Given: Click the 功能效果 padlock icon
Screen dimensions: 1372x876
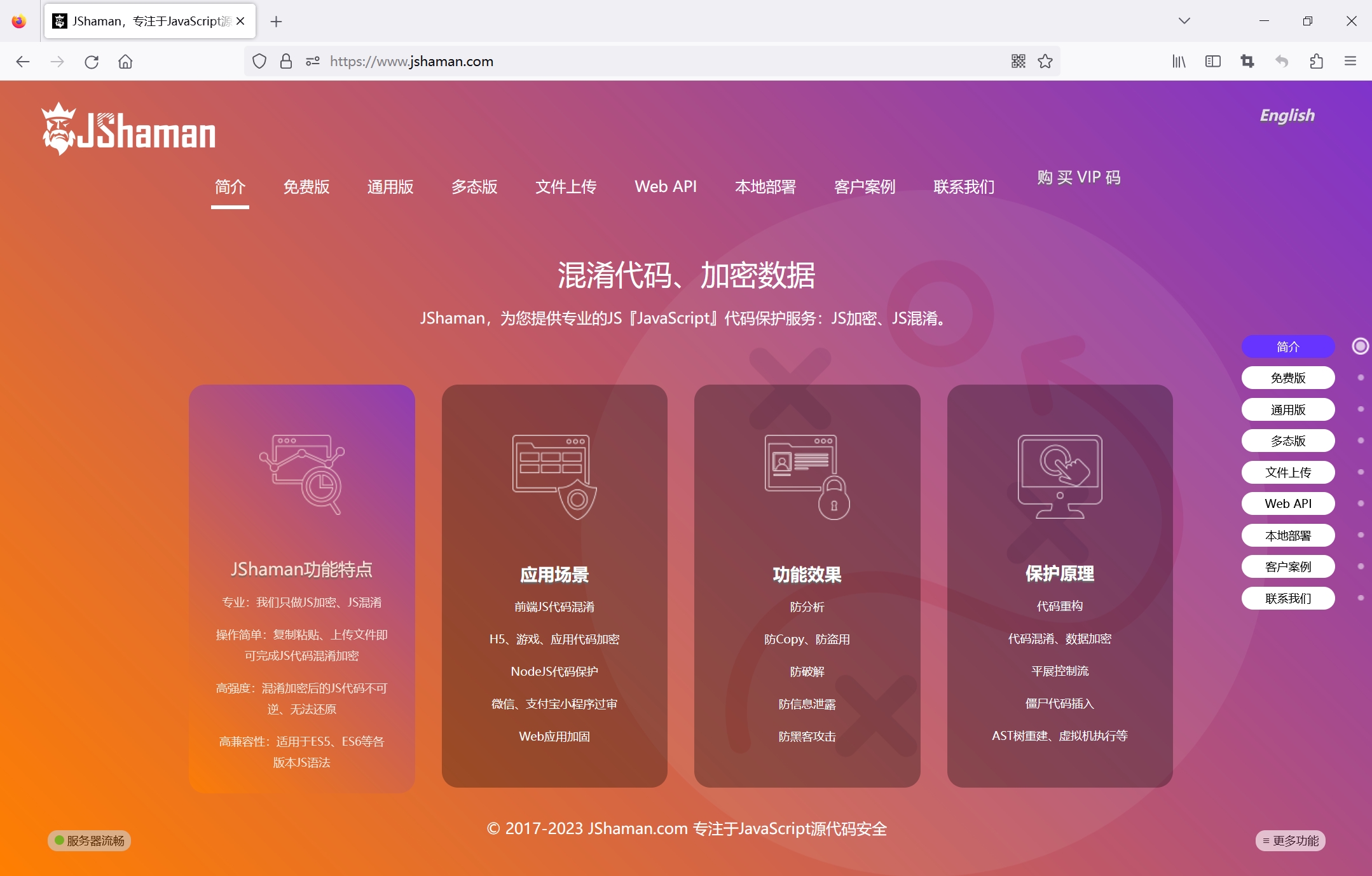Looking at the screenshot, I should point(807,477).
